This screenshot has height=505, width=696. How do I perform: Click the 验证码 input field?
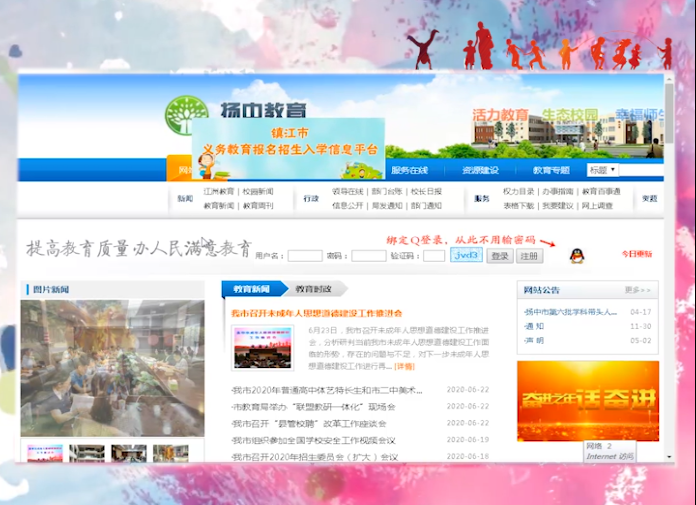[x=434, y=256]
